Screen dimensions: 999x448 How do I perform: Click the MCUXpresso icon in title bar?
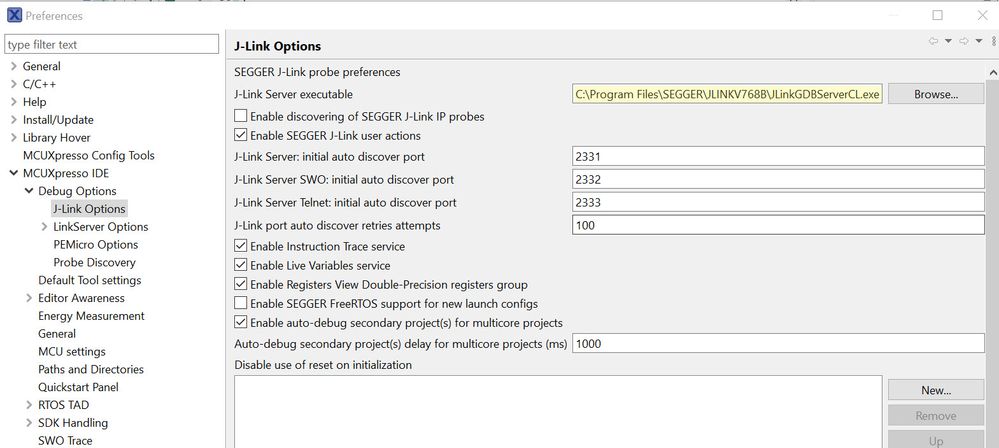click(13, 15)
